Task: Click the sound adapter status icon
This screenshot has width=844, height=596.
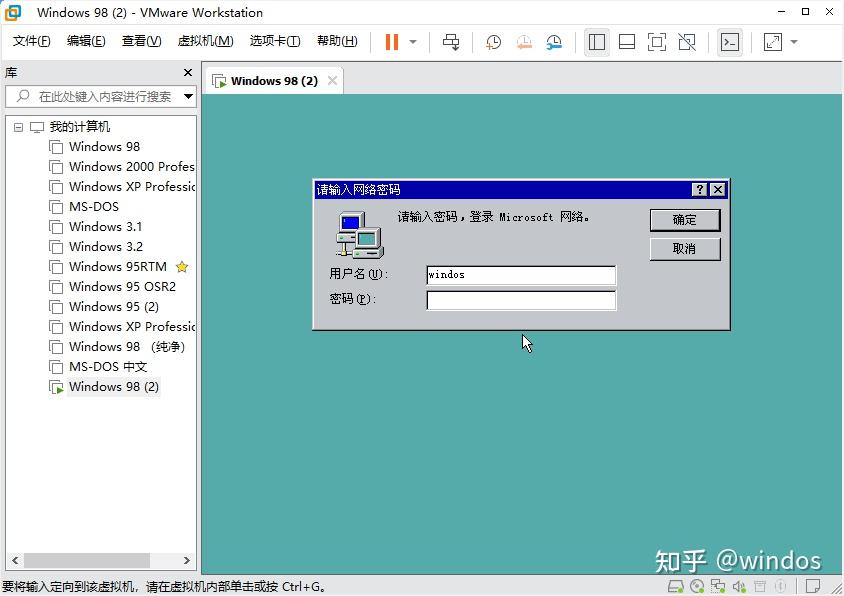Action: click(740, 585)
